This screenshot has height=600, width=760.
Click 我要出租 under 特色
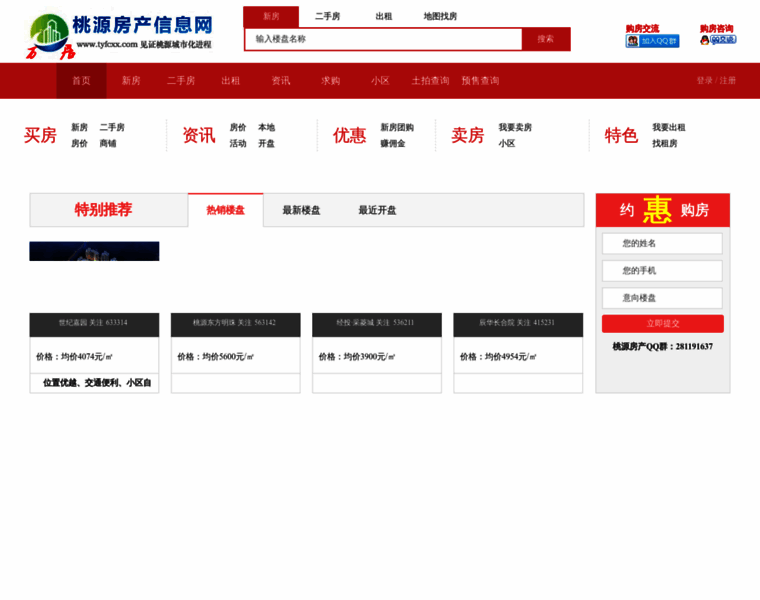[x=668, y=128]
